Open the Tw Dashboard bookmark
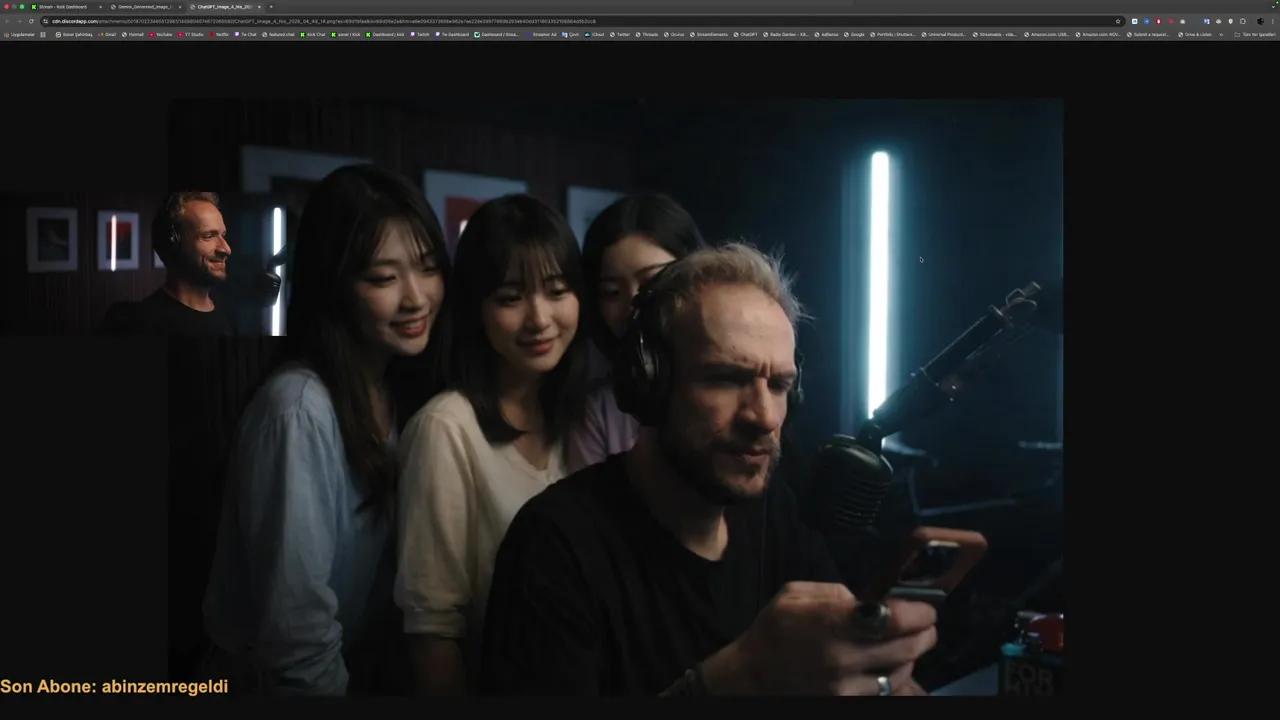The height and width of the screenshot is (720, 1280). point(452,34)
